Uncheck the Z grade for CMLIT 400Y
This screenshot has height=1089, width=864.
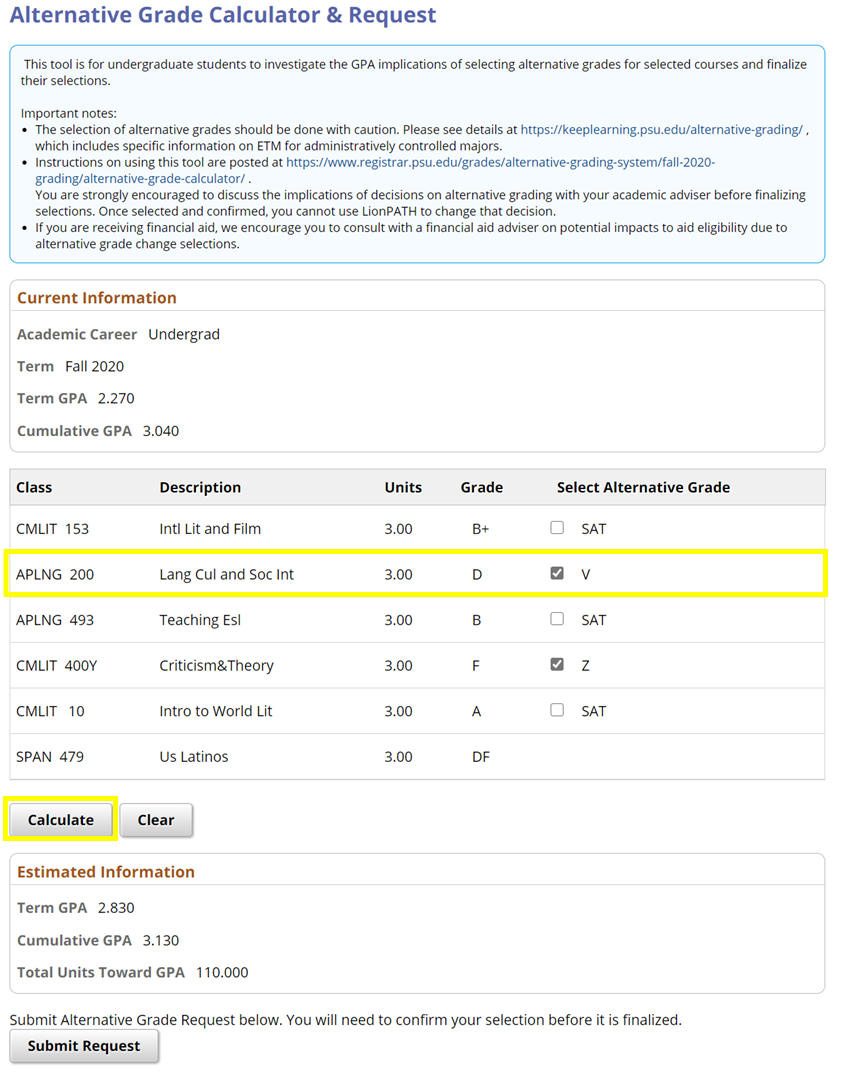(557, 665)
